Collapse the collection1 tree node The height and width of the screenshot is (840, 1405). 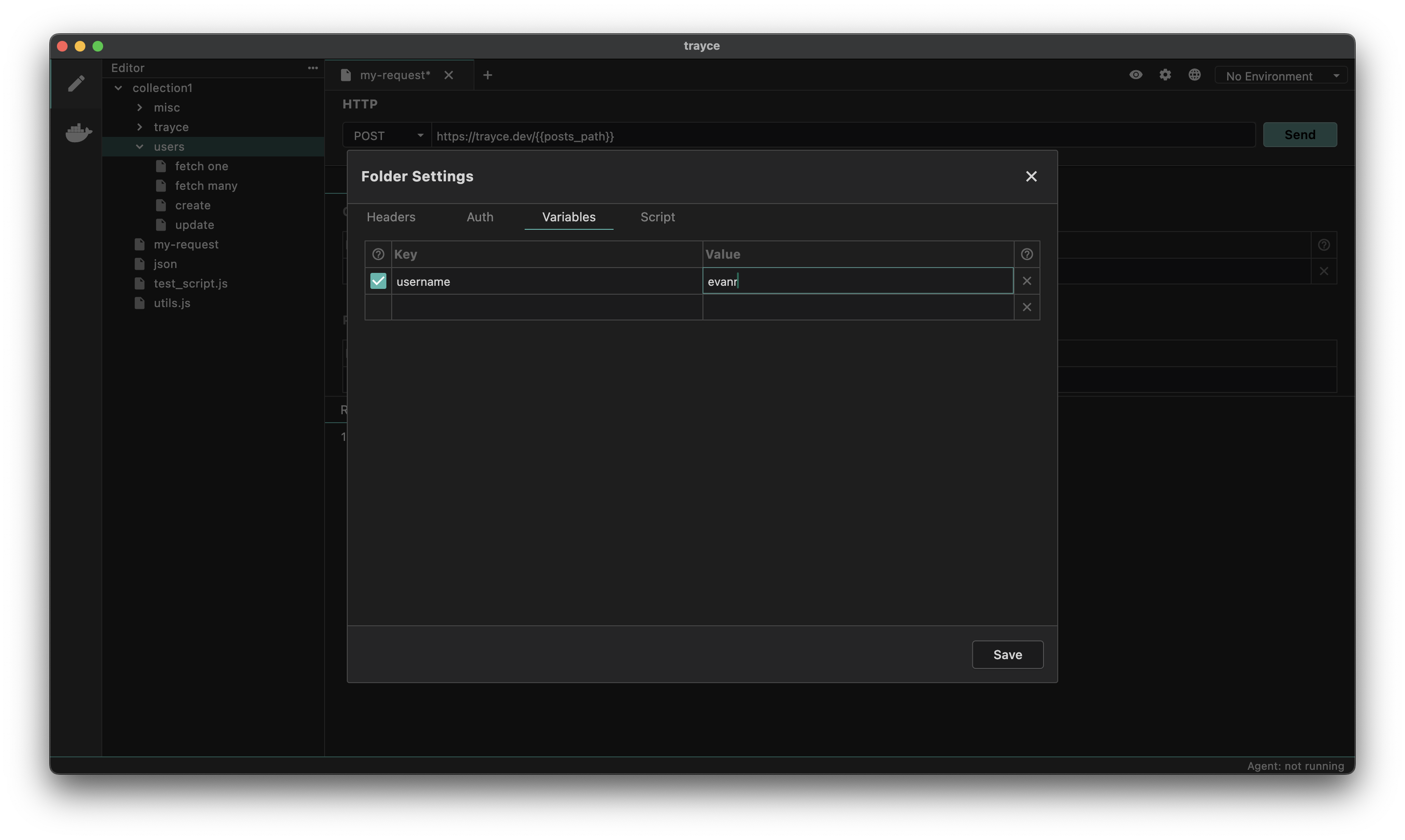pos(118,88)
